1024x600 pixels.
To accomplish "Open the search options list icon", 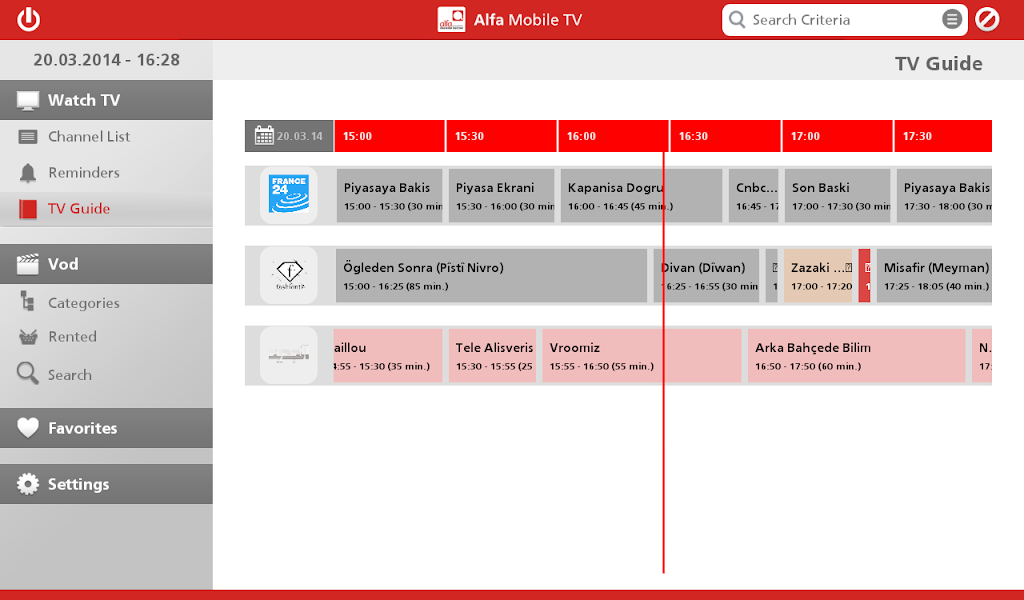I will (x=952, y=19).
